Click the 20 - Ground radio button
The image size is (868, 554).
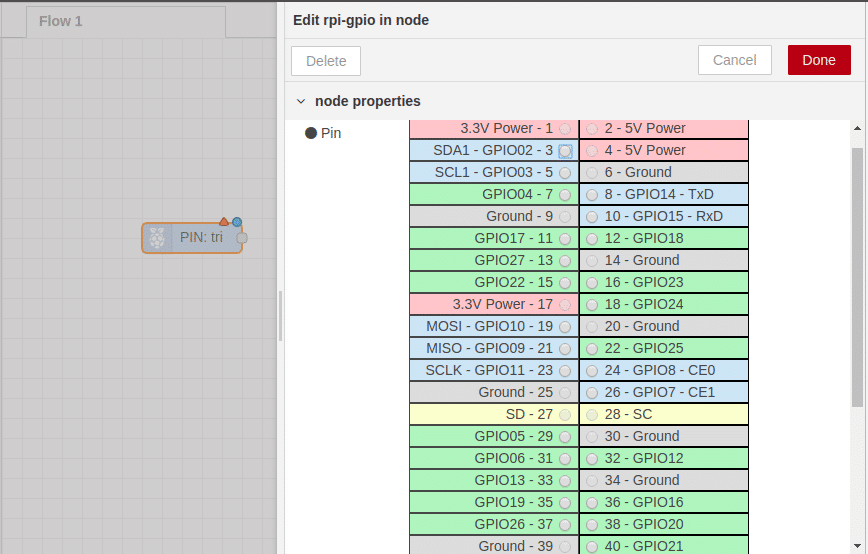[592, 327]
